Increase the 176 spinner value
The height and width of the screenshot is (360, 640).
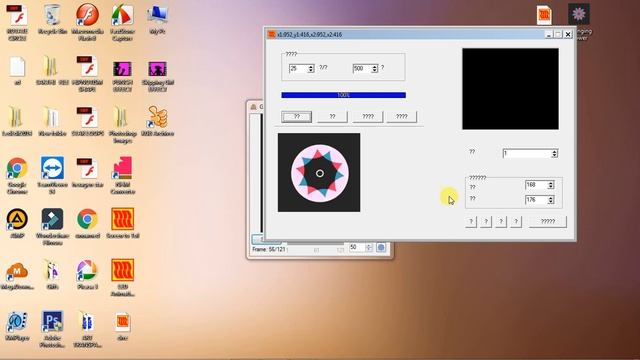coord(551,198)
